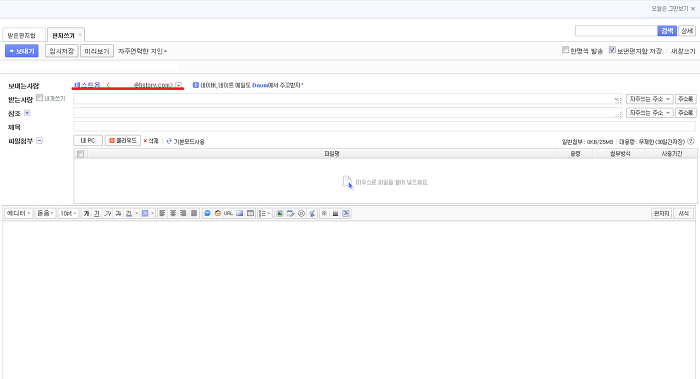Open 자주쓰는 주소 dropdown for 참조
This screenshot has width=700, height=379.
[x=650, y=113]
